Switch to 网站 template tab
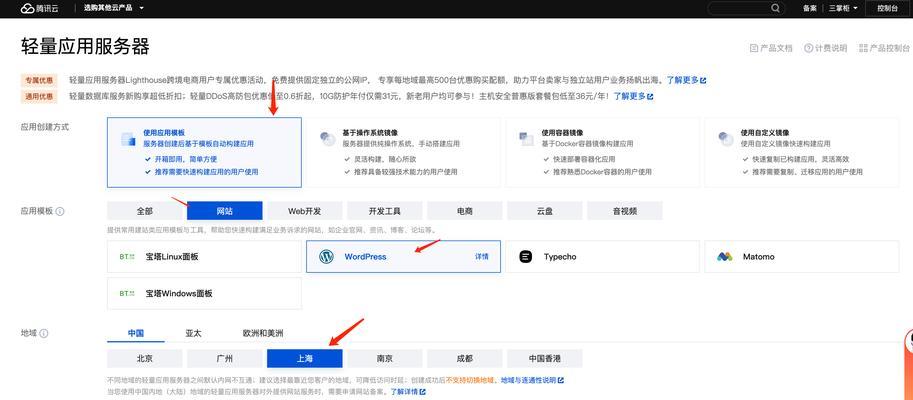913x400 pixels. [x=225, y=211]
